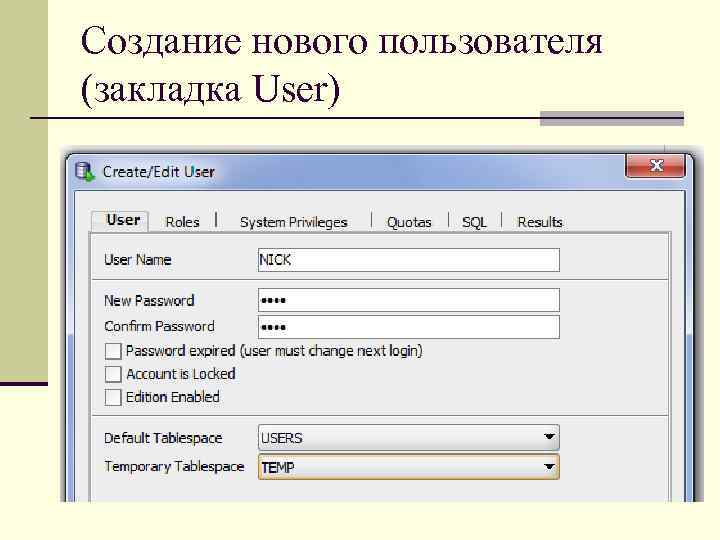Click the Create/Edit User database icon
This screenshot has width=720, height=540.
(84, 172)
